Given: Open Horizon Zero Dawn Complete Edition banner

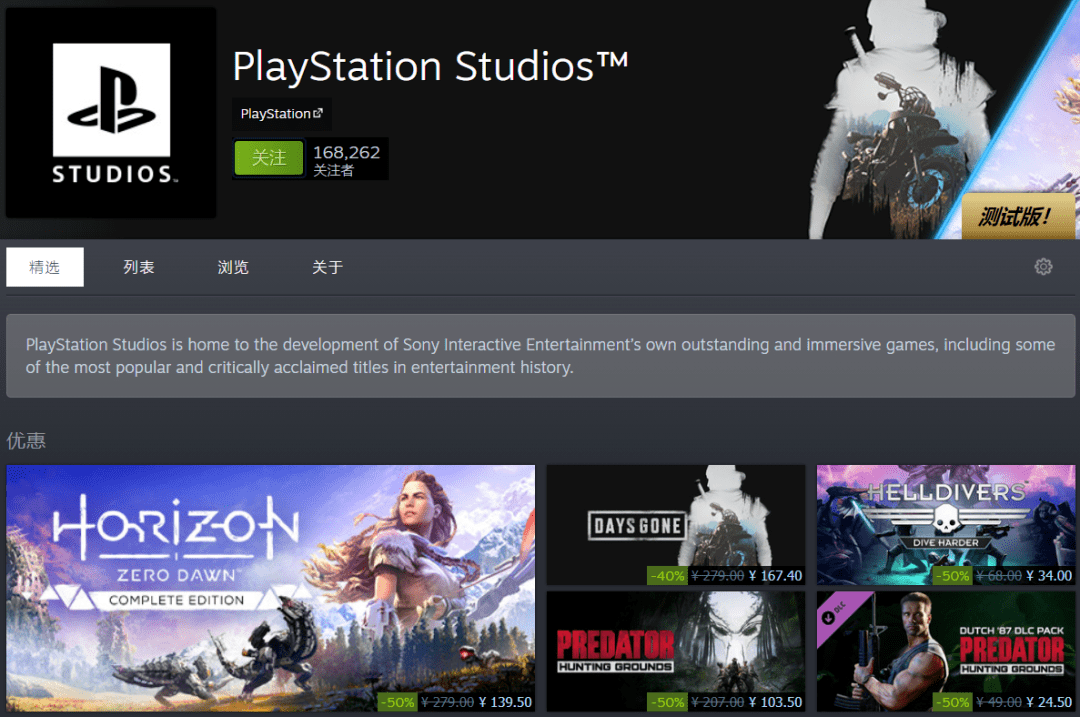Looking at the screenshot, I should point(271,588).
